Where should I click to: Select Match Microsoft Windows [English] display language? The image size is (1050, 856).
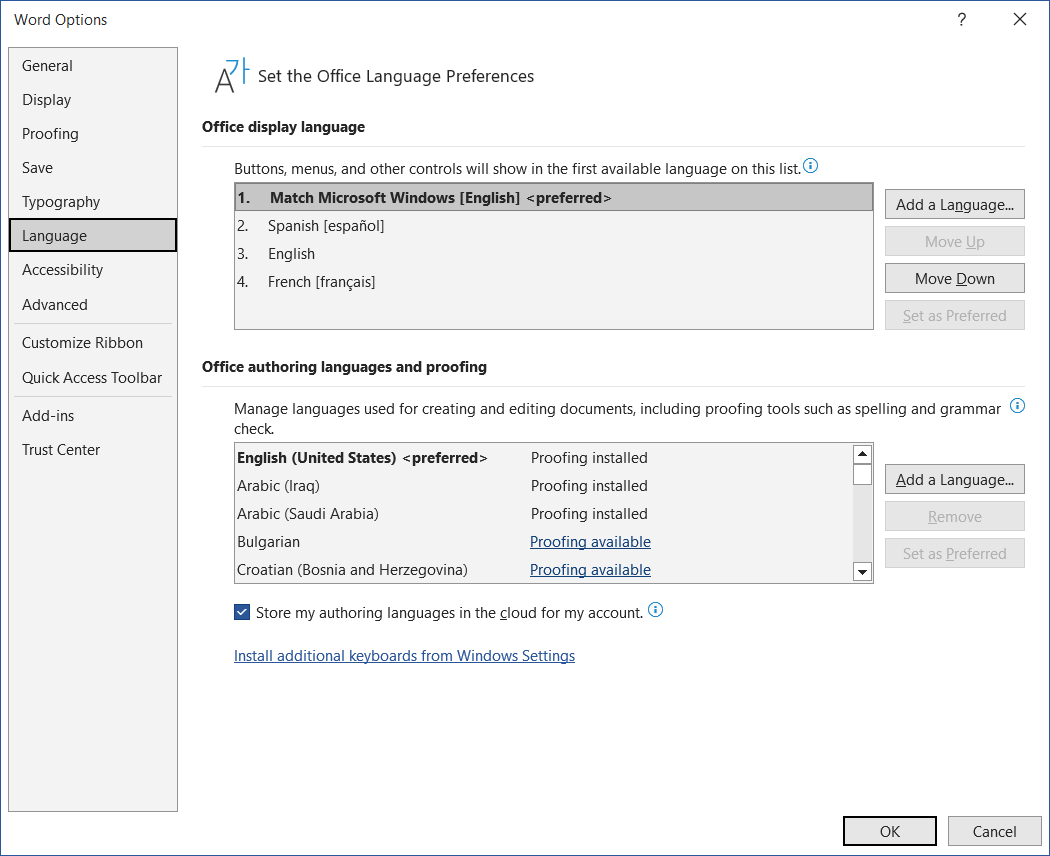(x=554, y=198)
